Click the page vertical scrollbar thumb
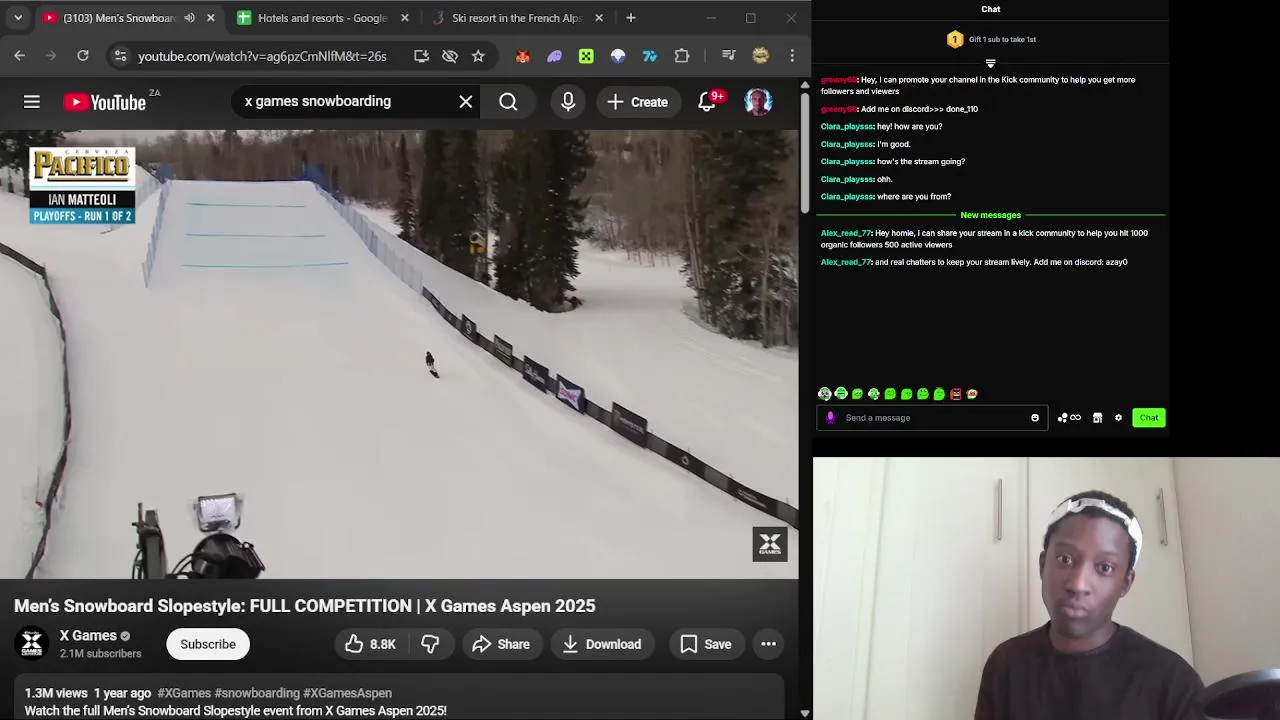 point(805,153)
